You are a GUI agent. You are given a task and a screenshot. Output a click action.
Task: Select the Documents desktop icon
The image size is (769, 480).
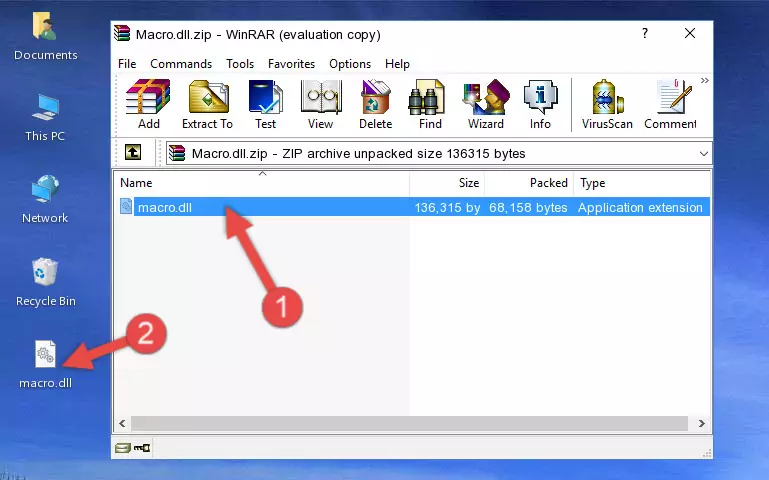tap(45, 36)
